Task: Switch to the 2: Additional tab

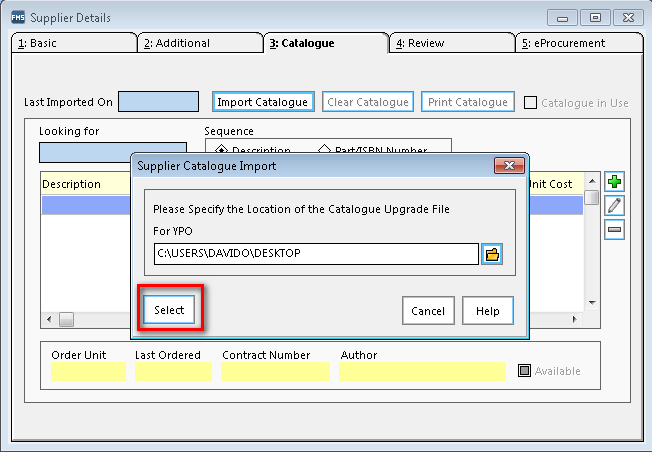Action: pyautogui.click(x=200, y=43)
